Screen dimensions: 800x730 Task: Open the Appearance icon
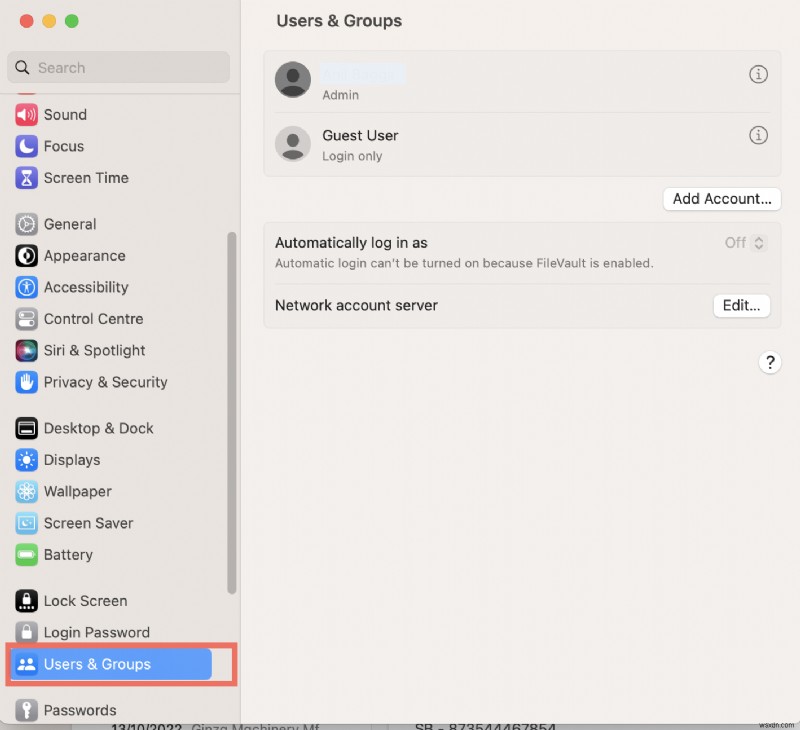[26, 256]
